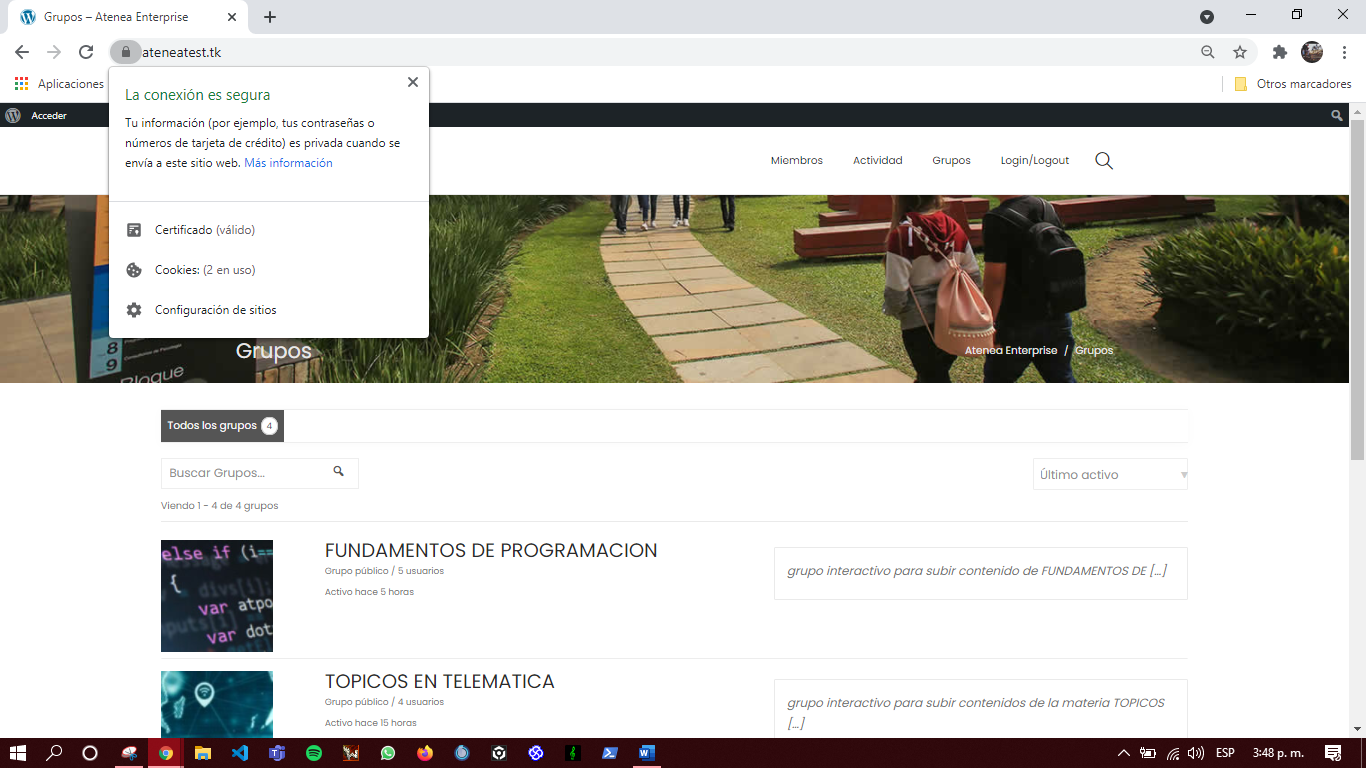Click the magnifier inside the Buscar Grupos box
Image resolution: width=1366 pixels, height=768 pixels.
pyautogui.click(x=339, y=472)
